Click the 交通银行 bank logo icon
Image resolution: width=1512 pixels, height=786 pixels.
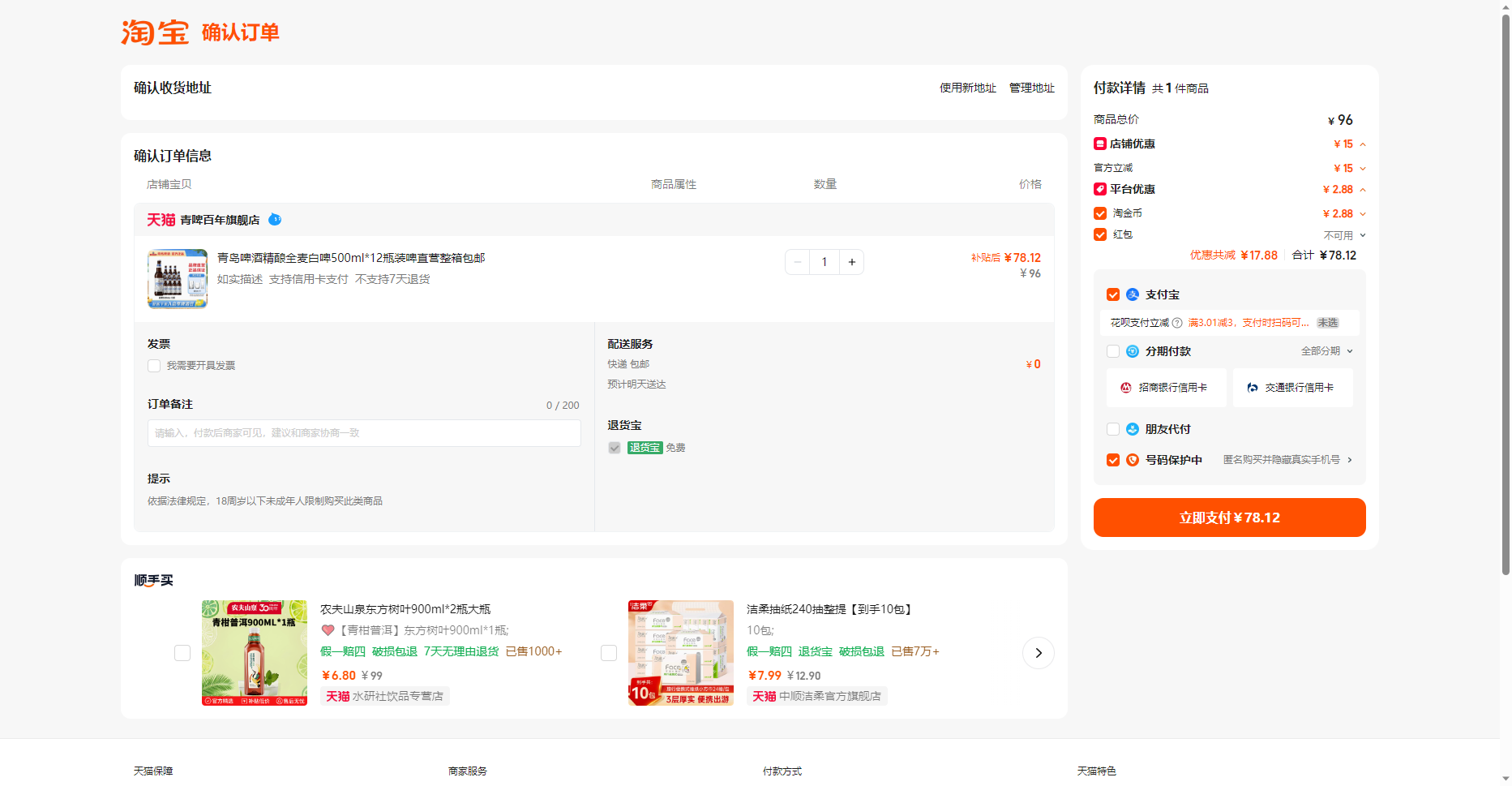point(1253,388)
